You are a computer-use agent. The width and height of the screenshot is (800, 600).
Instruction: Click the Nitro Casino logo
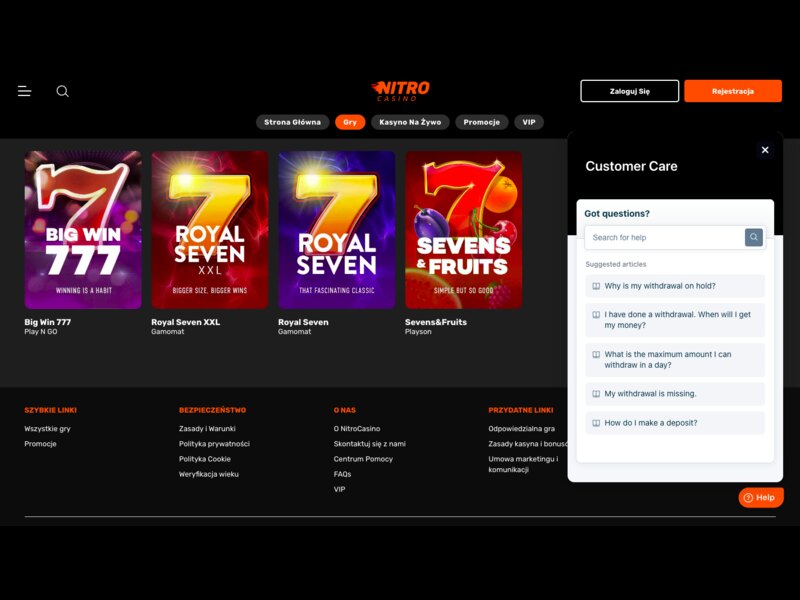pyautogui.click(x=399, y=90)
